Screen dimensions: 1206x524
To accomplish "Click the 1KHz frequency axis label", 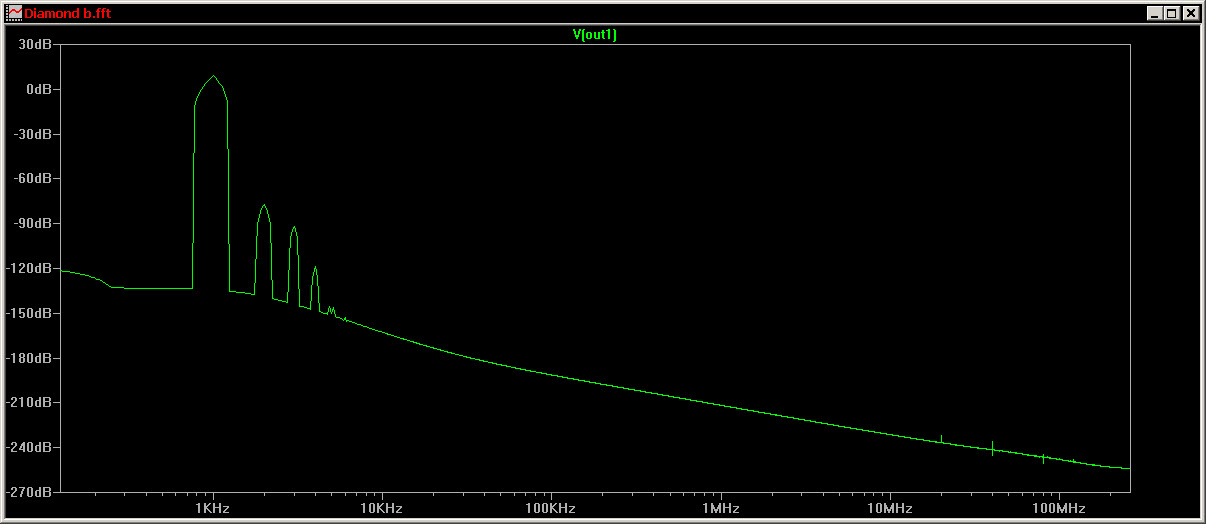I will (213, 509).
